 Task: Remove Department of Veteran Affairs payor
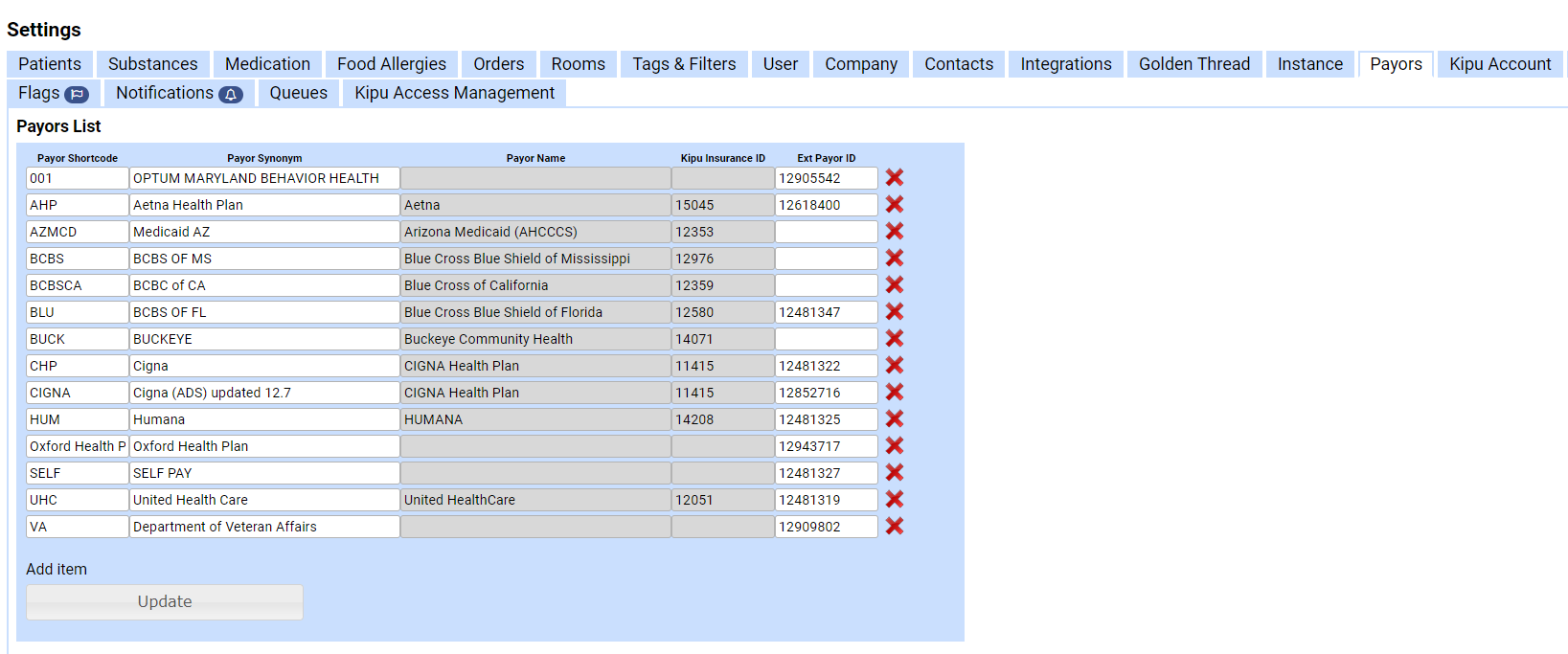[894, 527]
